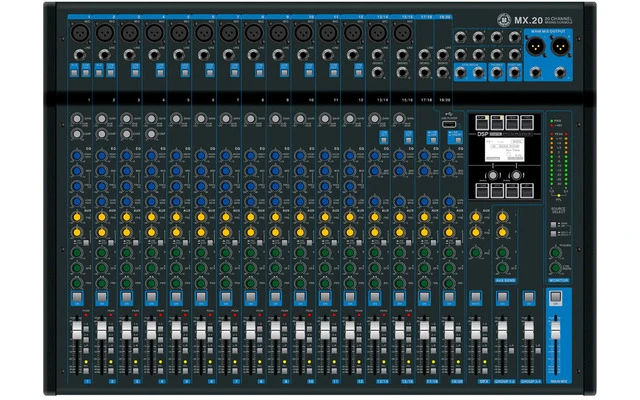The image size is (640, 400).
Task: Click the PHONES output jack
Action: (496, 73)
